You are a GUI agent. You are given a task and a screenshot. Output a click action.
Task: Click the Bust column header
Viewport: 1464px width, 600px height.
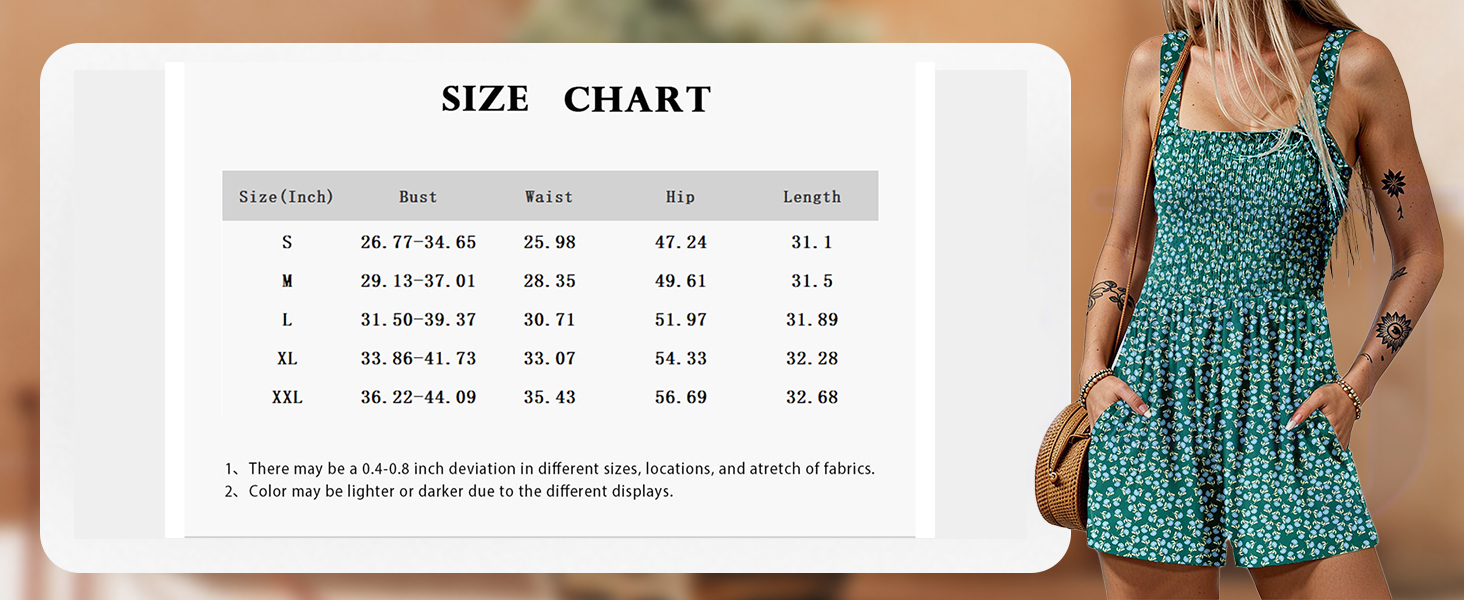[418, 197]
